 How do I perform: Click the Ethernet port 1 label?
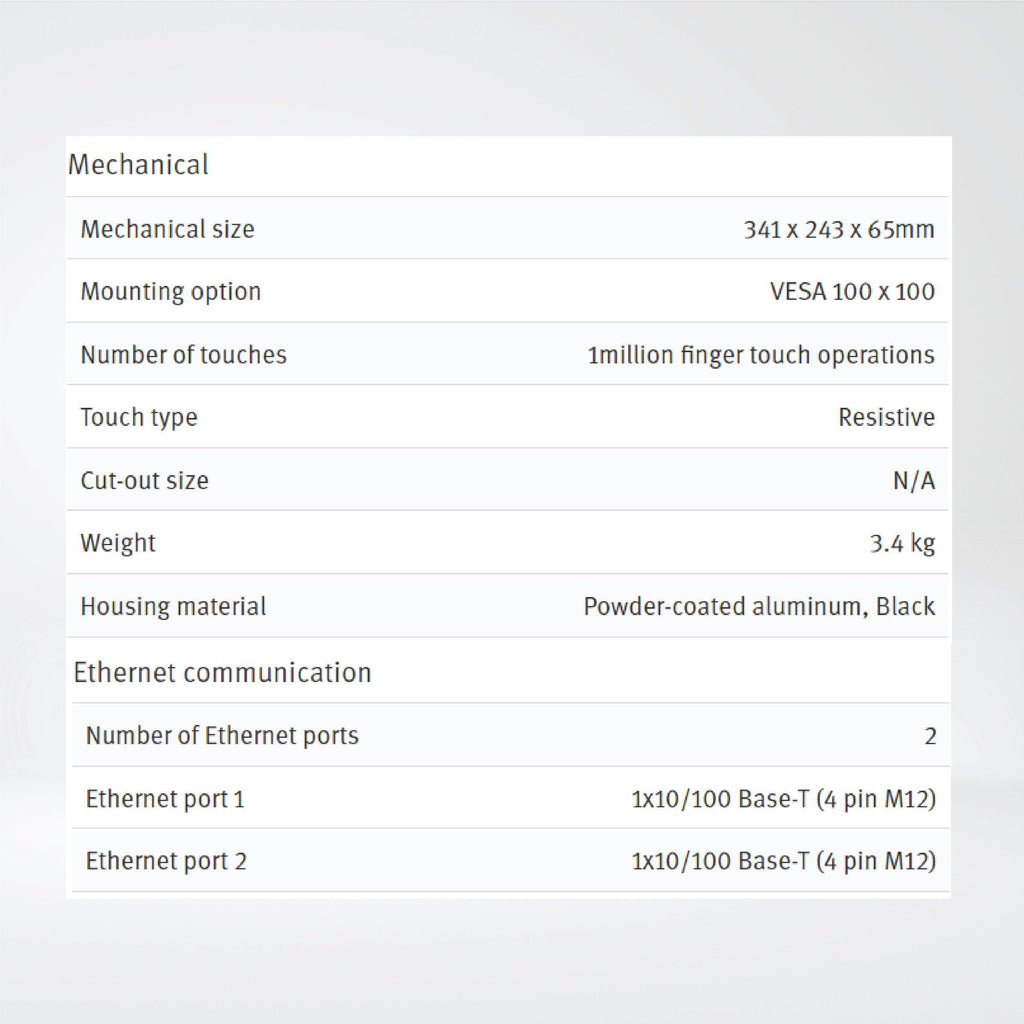pos(165,799)
